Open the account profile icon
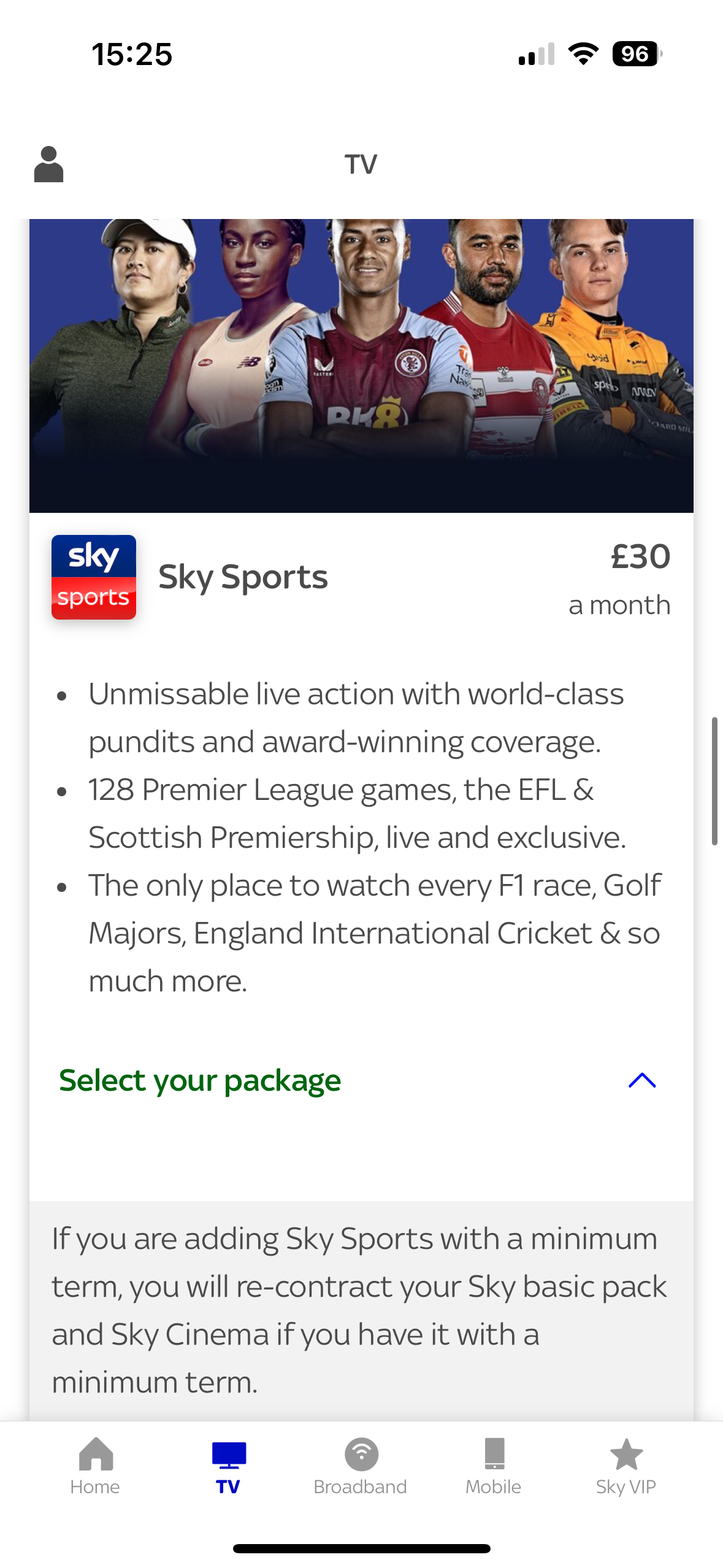Screen dimensions: 723x1568 (x=48, y=164)
